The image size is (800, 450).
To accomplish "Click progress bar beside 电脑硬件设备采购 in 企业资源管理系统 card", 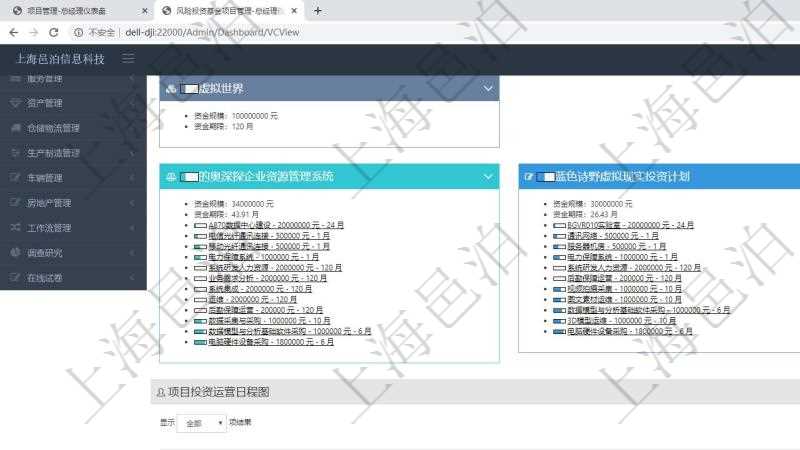I will coord(200,342).
